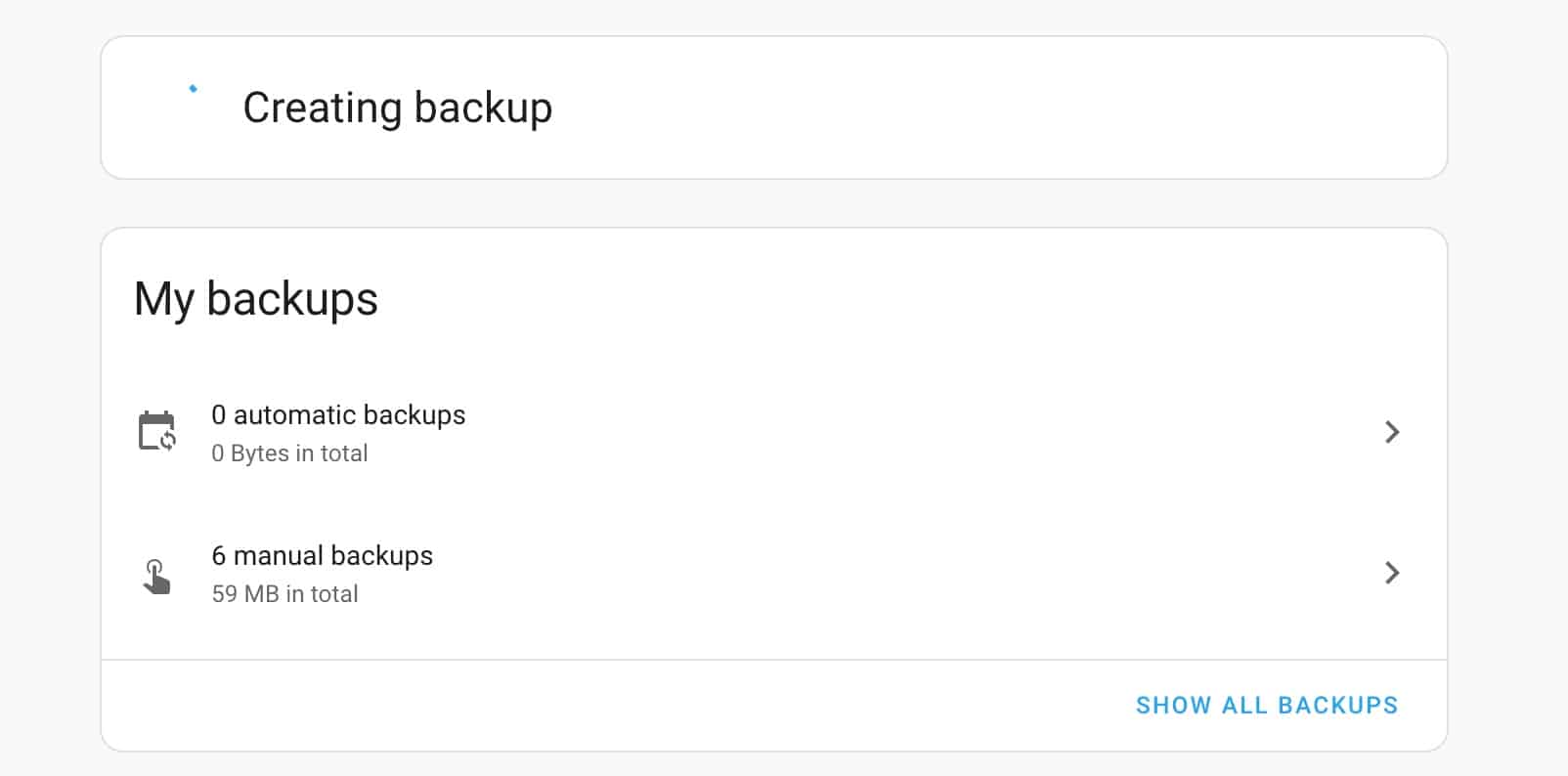This screenshot has width=1568, height=776.
Task: Click SHOW ALL BACKUPS button
Action: 1267,706
